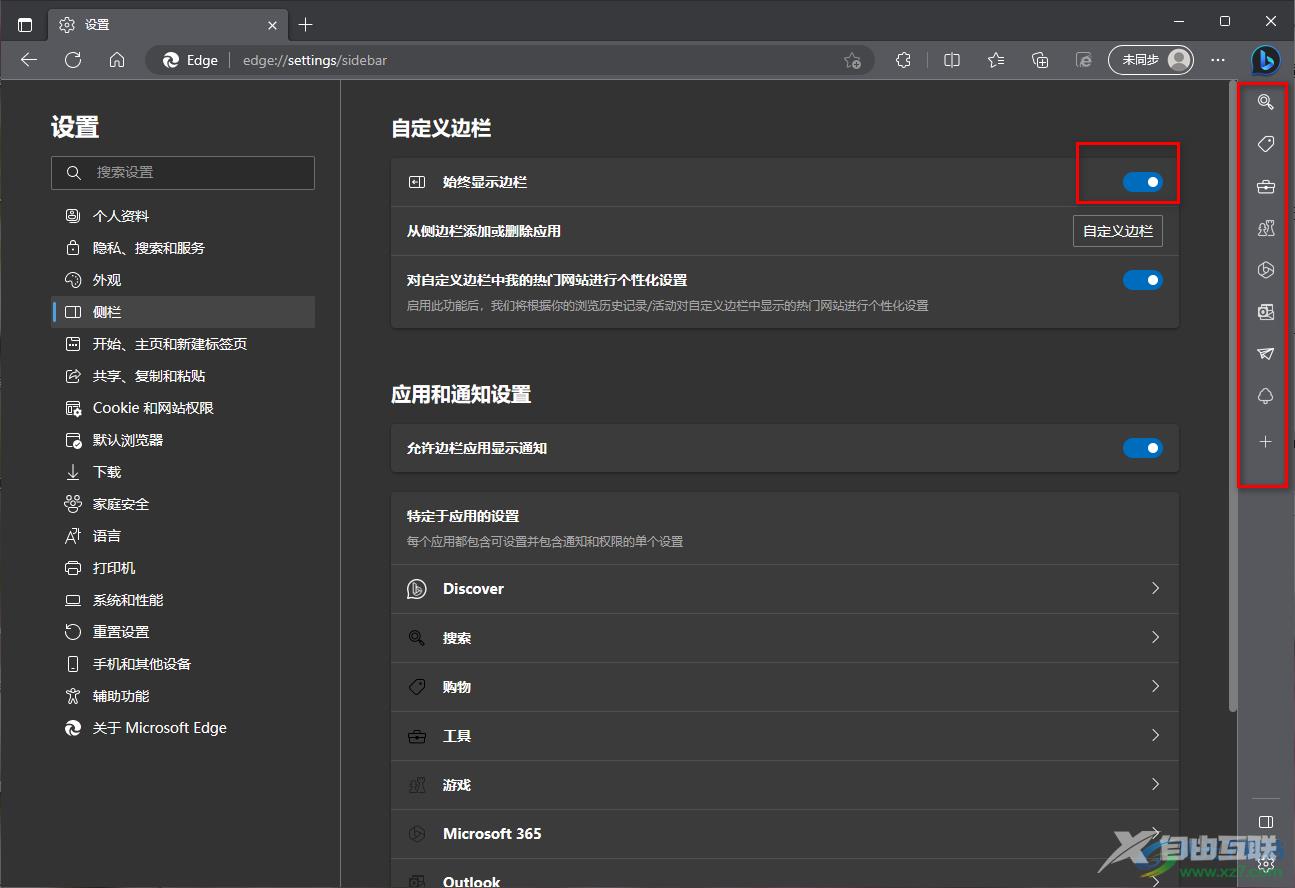Image resolution: width=1295 pixels, height=888 pixels.
Task: Select 打印机 in settings menu
Action: point(183,568)
